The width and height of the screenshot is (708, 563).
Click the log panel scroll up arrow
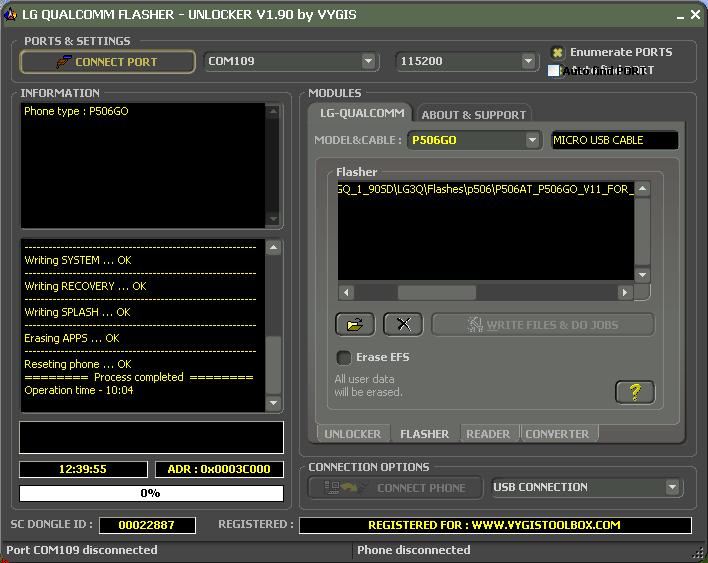point(273,247)
